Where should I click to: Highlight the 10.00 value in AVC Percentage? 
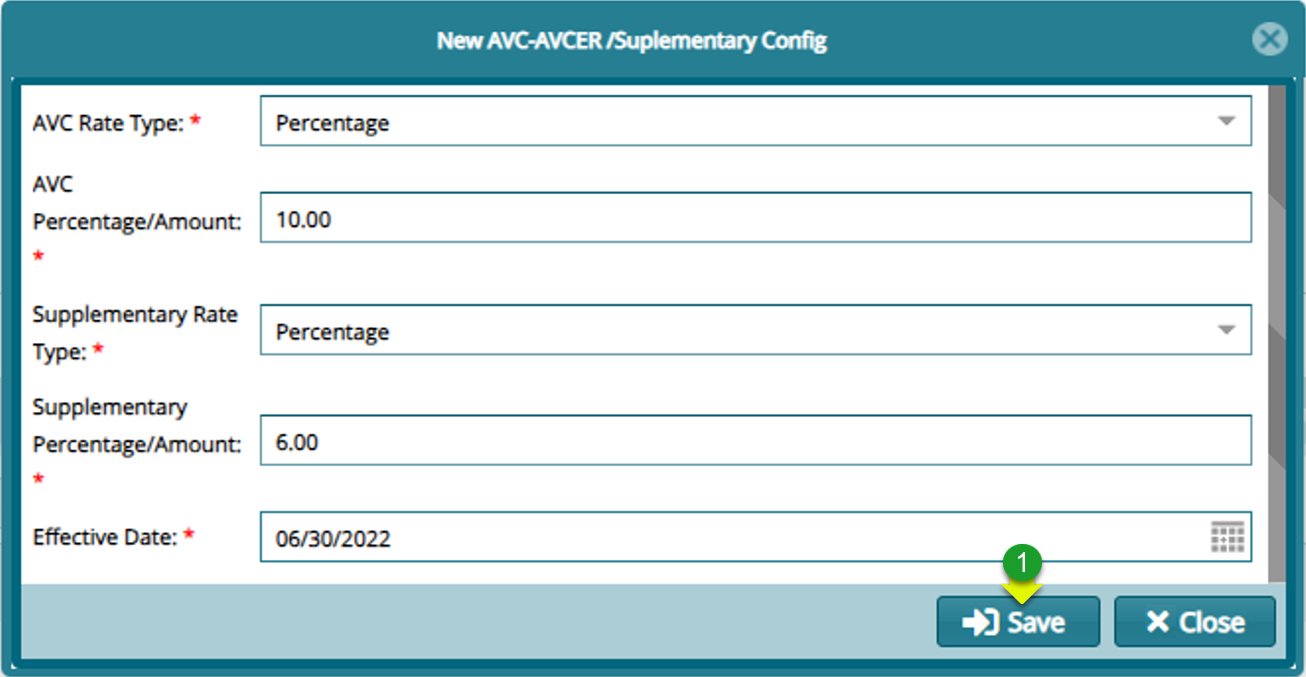[x=298, y=217]
